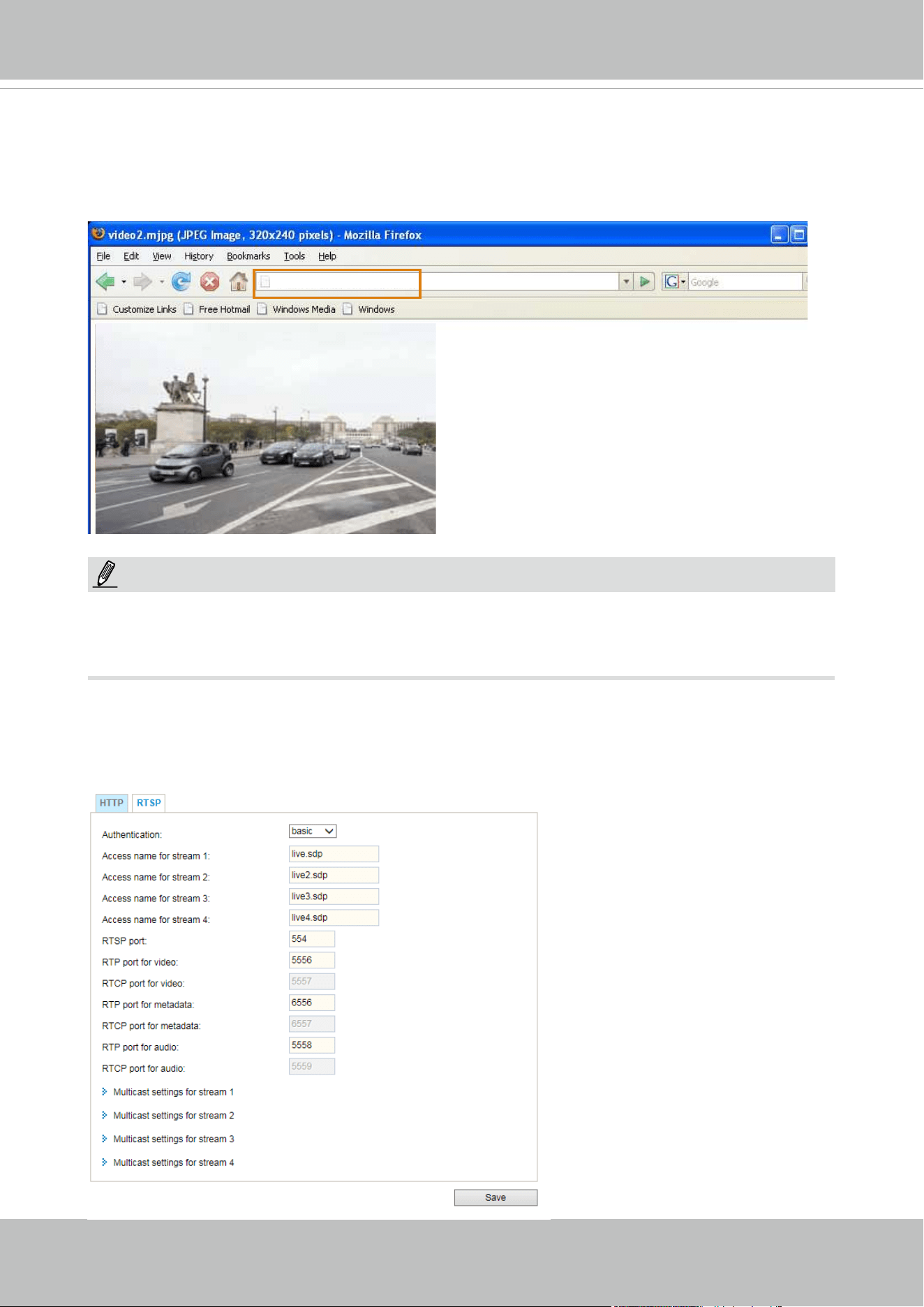Click the disabled RTCP video port 5557

(312, 982)
